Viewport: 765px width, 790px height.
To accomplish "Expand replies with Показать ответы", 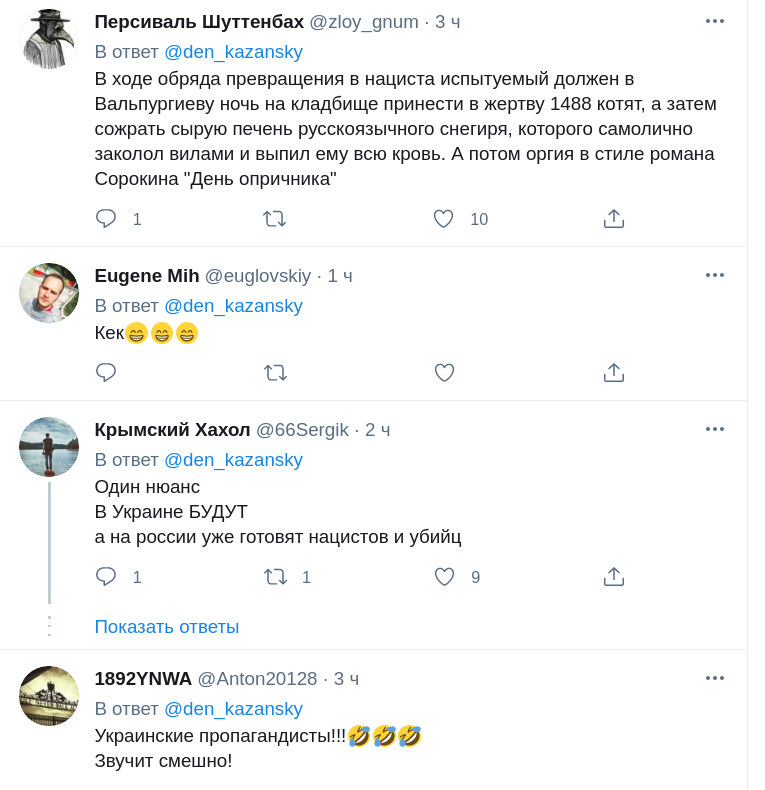I will click(167, 627).
